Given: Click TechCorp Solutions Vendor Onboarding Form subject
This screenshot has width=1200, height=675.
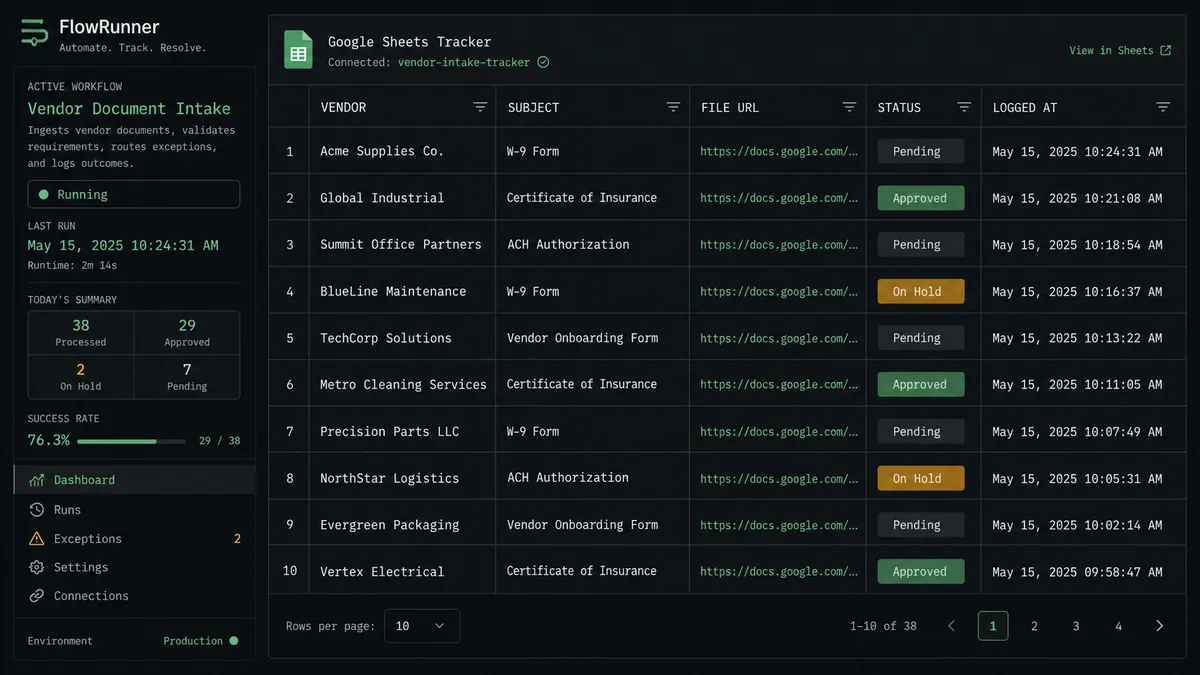Looking at the screenshot, I should (582, 338).
